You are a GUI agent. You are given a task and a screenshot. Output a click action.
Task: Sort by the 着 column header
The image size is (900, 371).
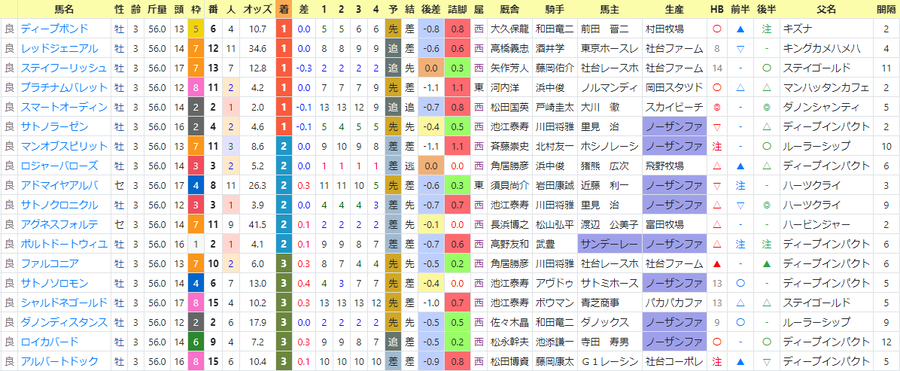coord(284,9)
